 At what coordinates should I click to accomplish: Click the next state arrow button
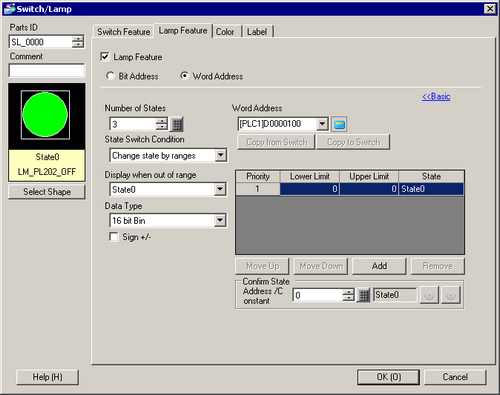tap(450, 295)
